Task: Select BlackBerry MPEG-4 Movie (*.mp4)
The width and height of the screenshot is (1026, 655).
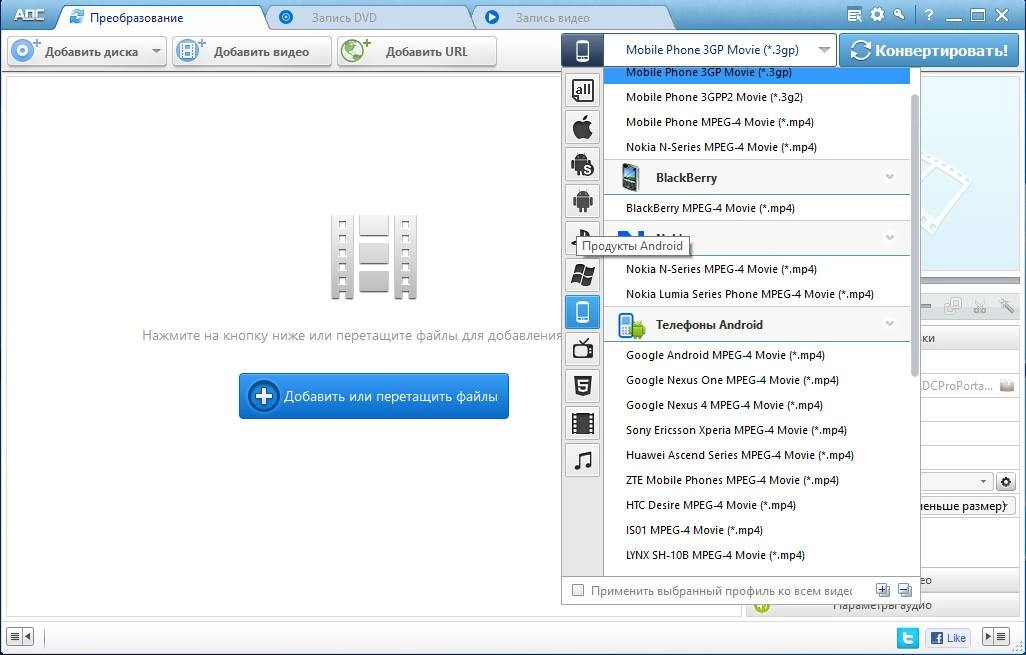Action: [x=756, y=208]
